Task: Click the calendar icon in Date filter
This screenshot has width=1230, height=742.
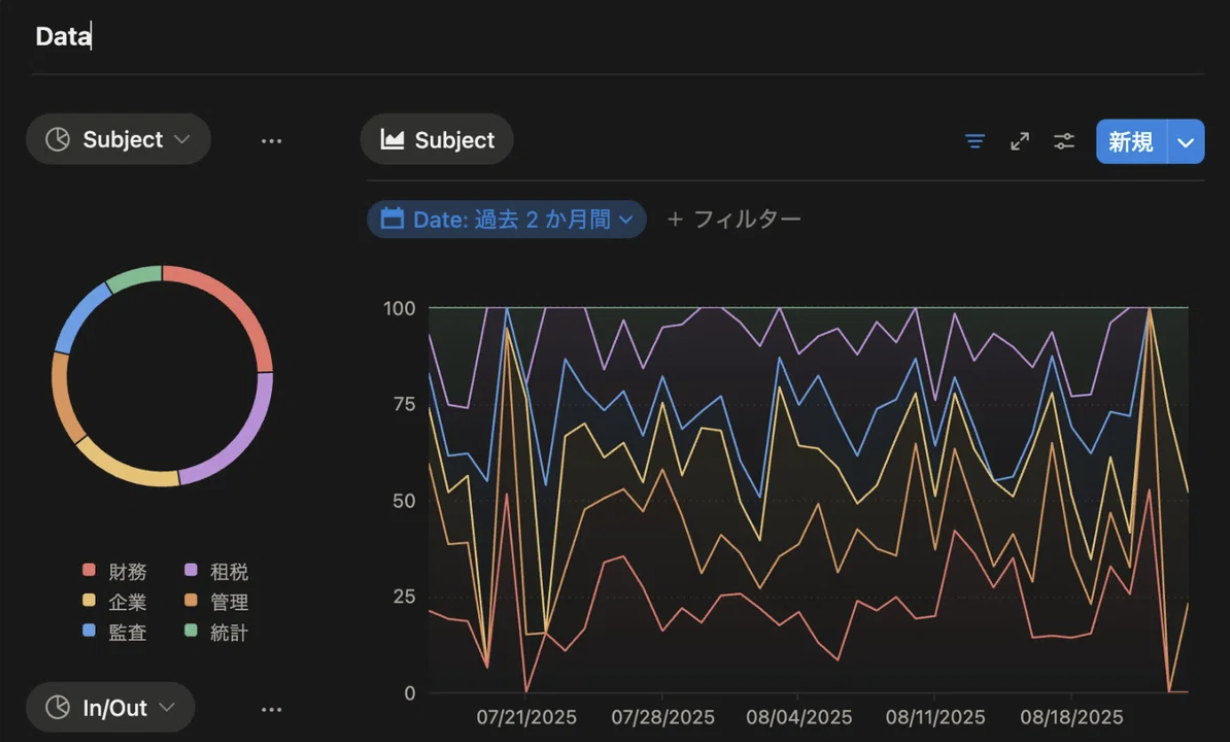Action: [x=392, y=219]
